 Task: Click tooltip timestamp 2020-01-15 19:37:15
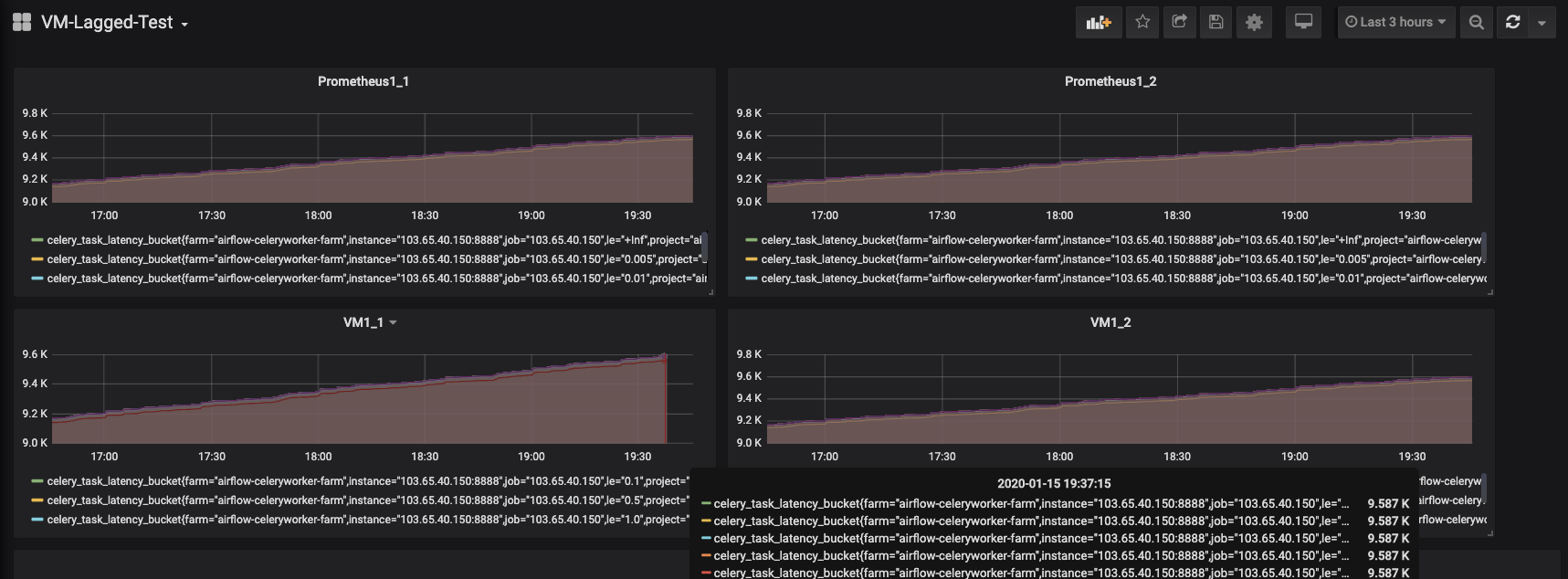1054,483
